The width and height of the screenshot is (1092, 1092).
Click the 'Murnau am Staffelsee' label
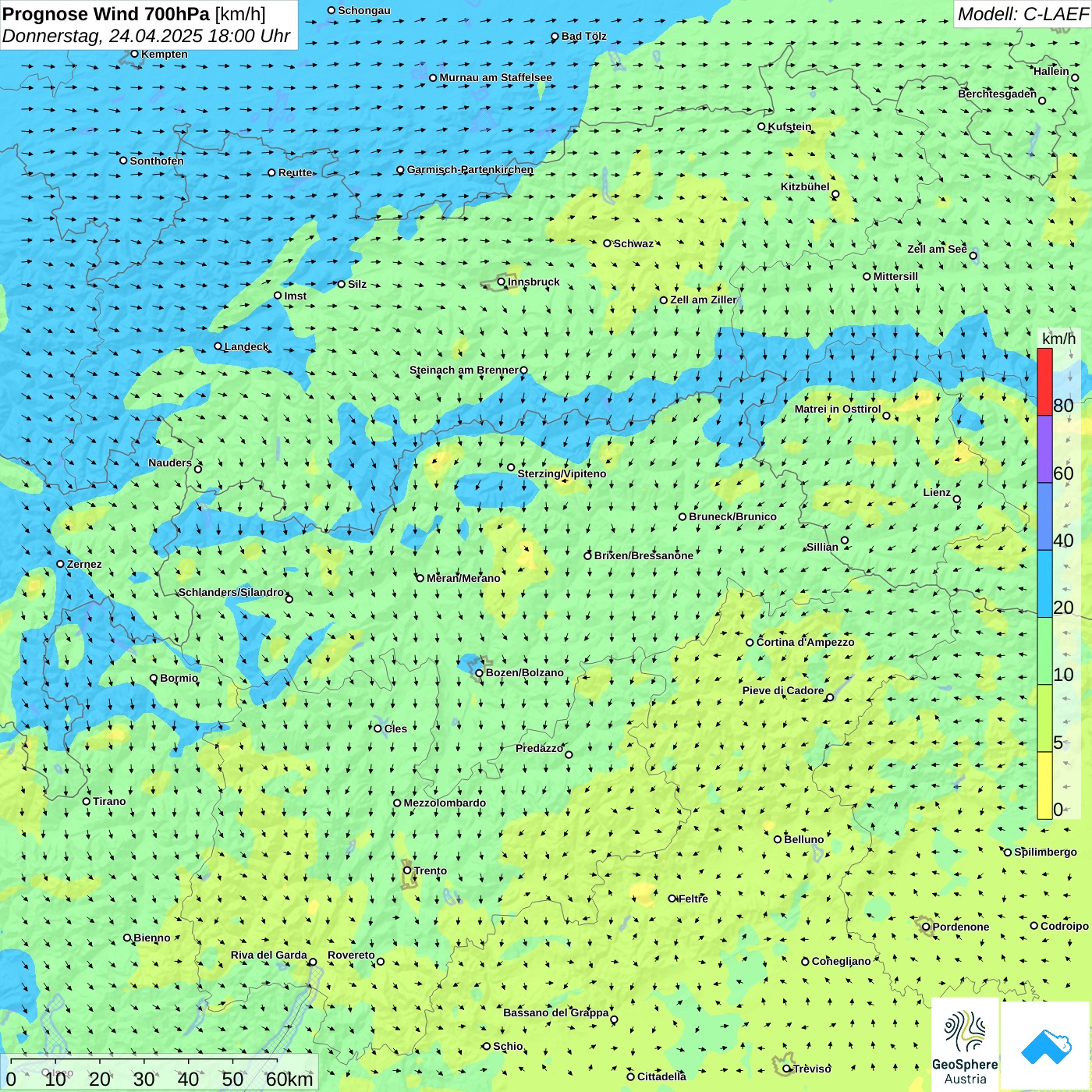click(496, 77)
